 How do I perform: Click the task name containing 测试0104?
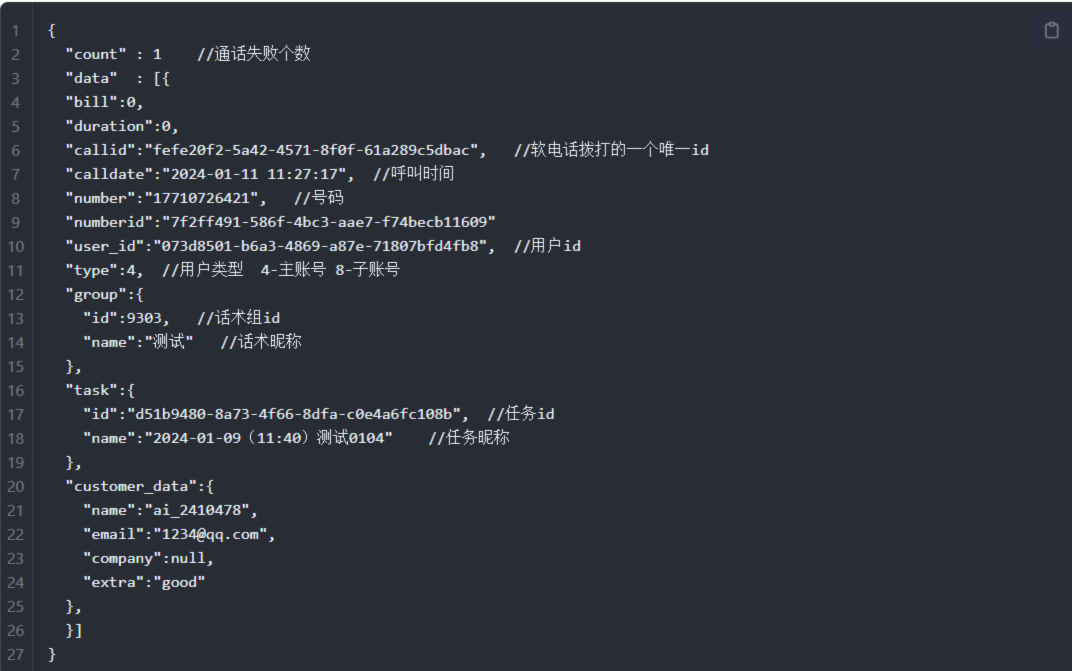coord(270,438)
